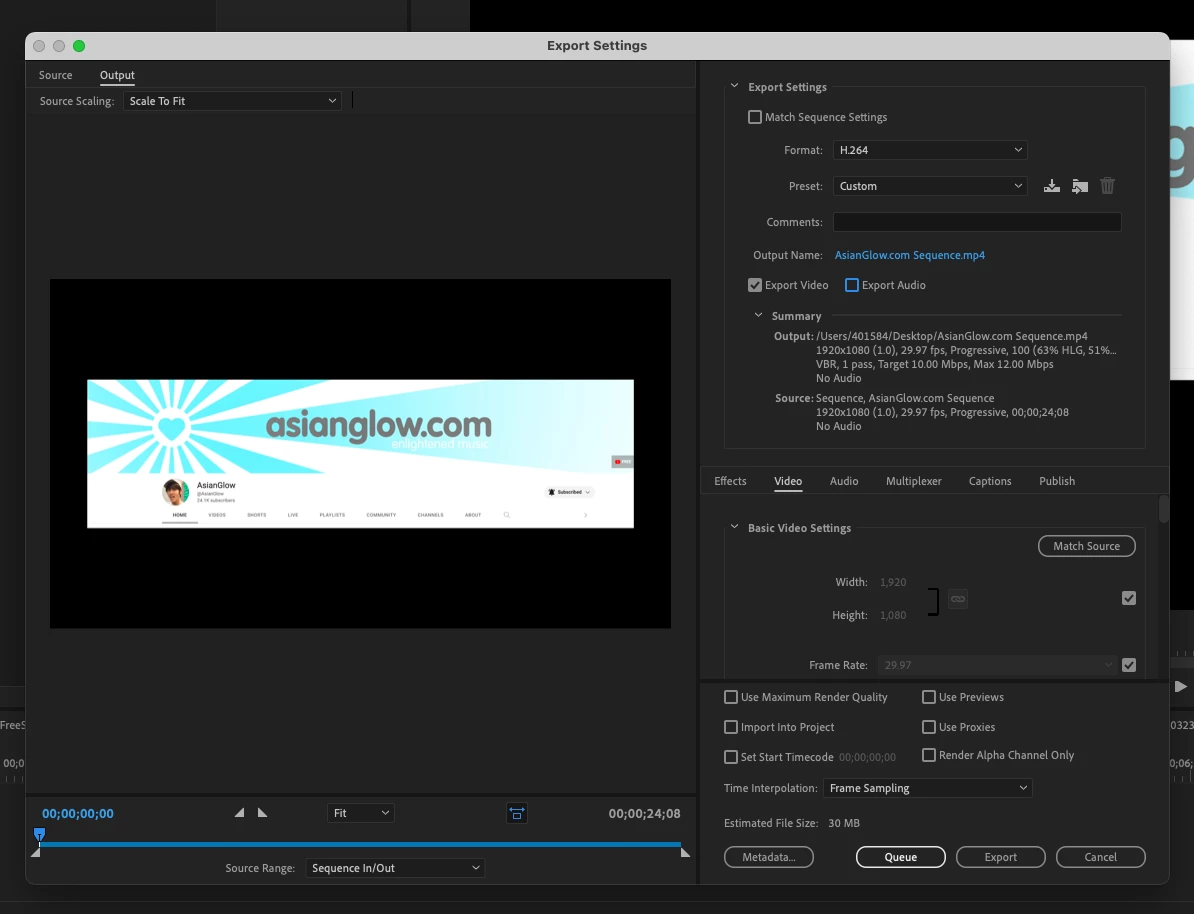Enable Export Audio checkbox
The height and width of the screenshot is (914, 1194).
click(852, 285)
